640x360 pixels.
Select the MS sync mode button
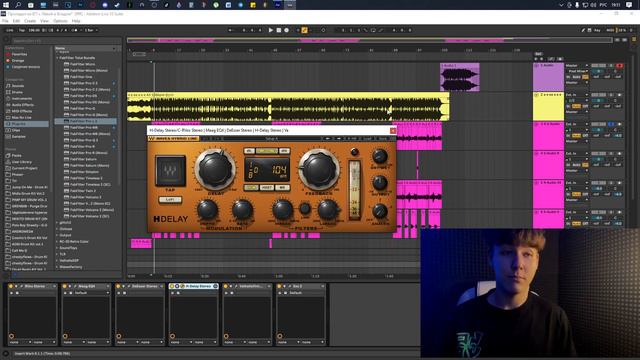(x=282, y=187)
